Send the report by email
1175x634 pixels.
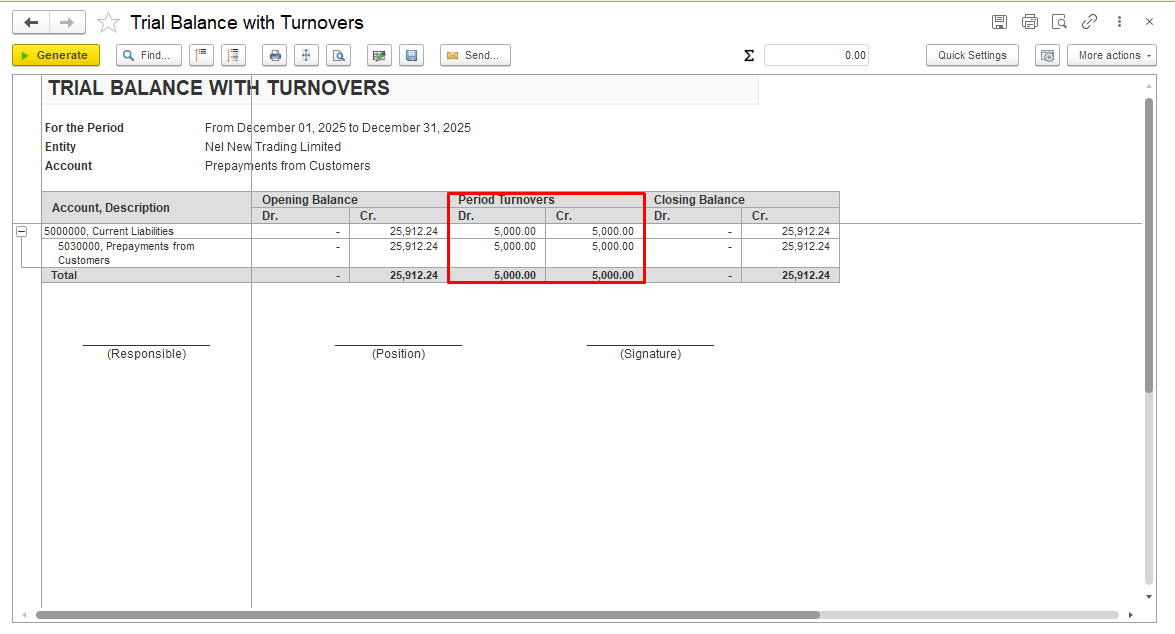click(475, 55)
